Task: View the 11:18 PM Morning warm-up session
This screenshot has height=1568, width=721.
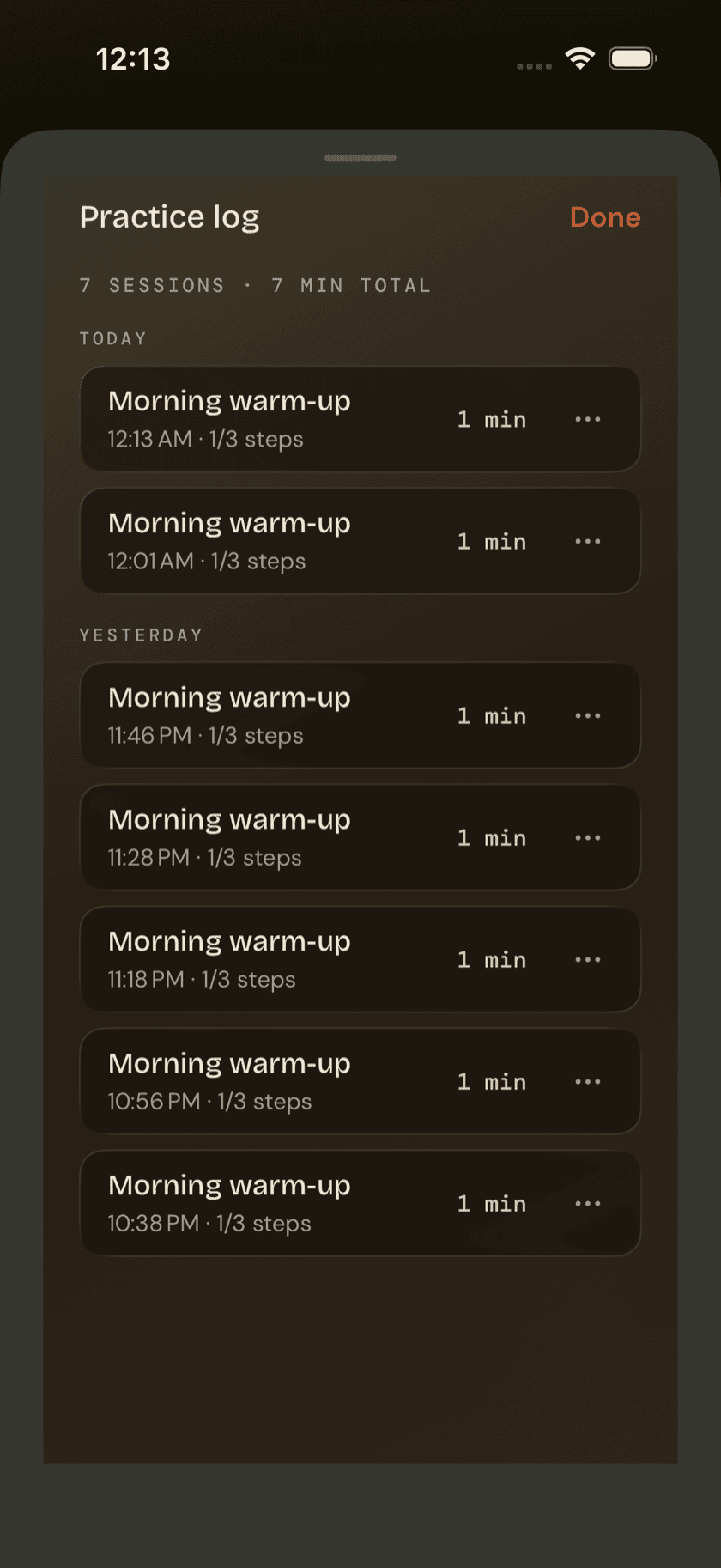Action: point(360,959)
